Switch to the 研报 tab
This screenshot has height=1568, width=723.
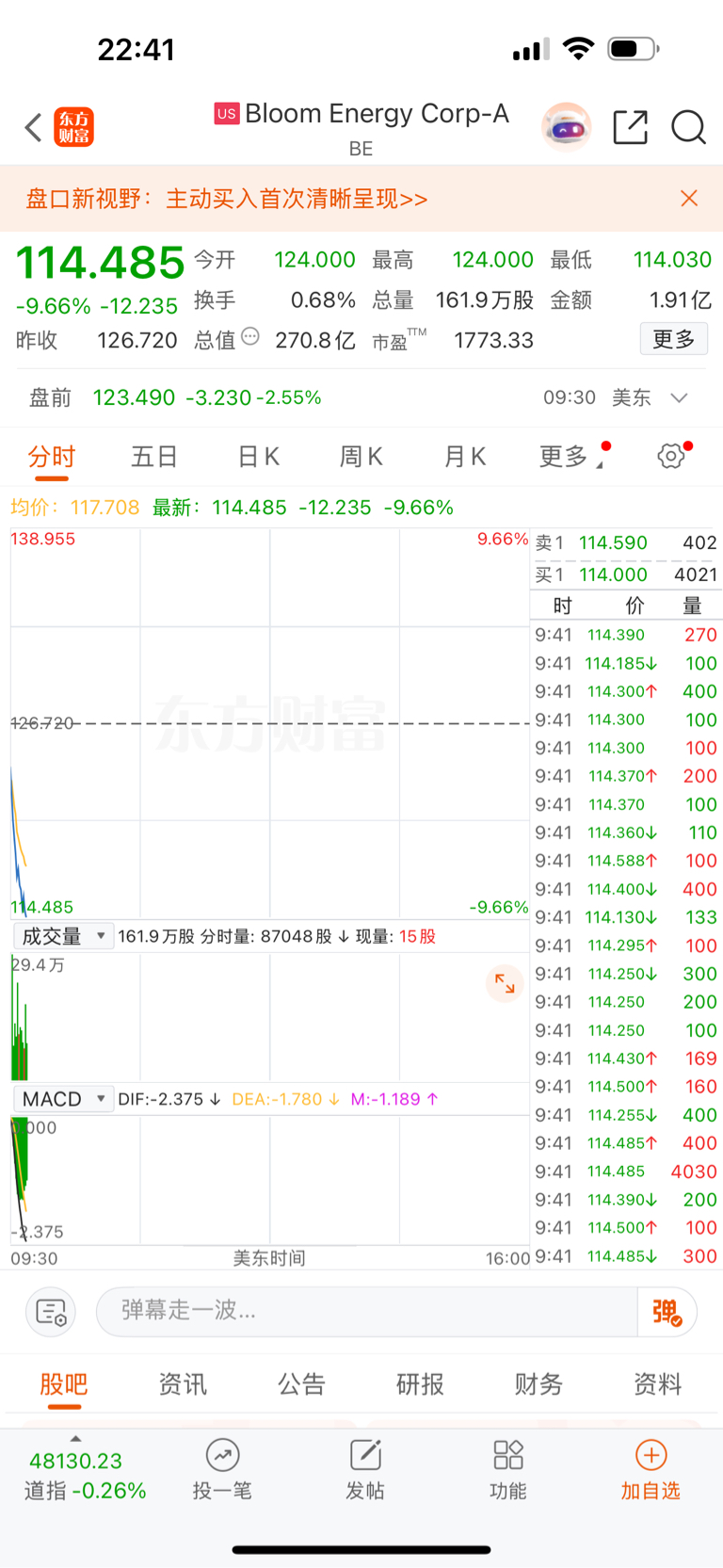[x=420, y=1384]
